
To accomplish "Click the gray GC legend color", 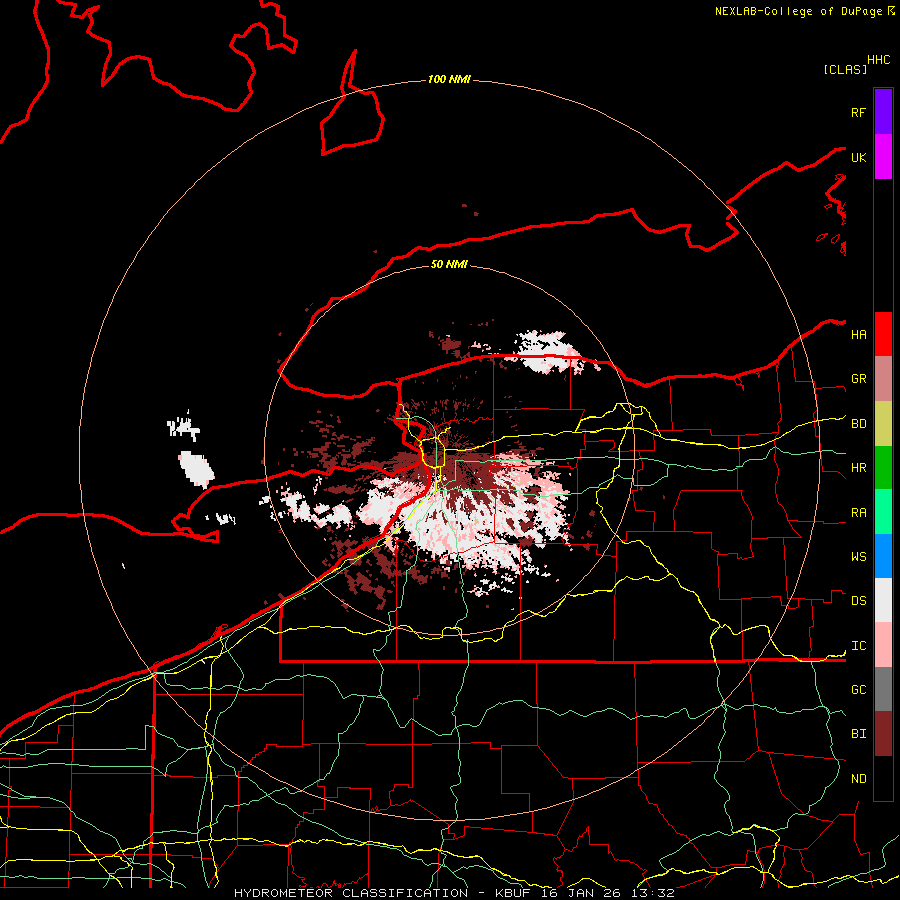I will coord(883,689).
